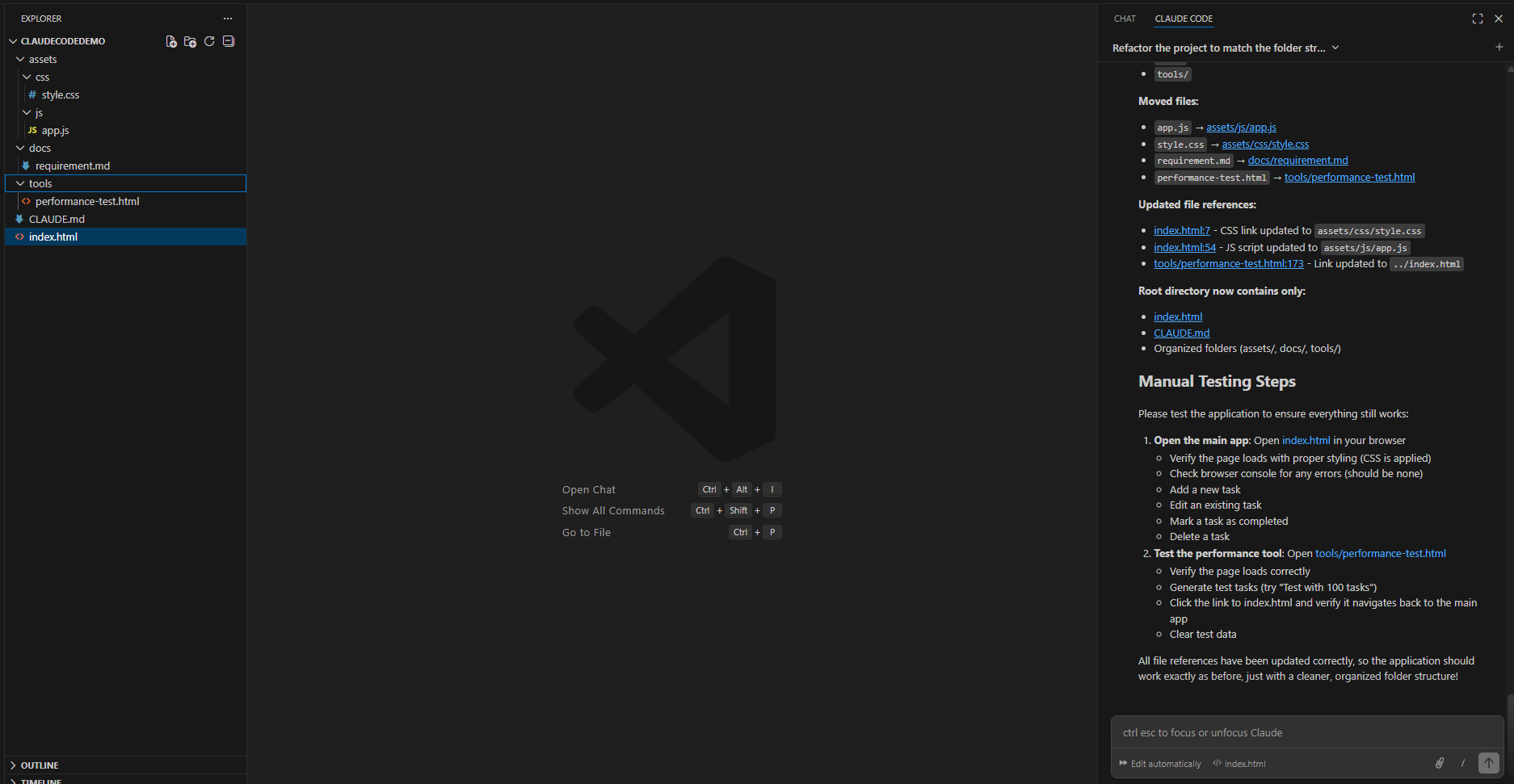
Task: Click the slash command icon
Action: click(1462, 763)
